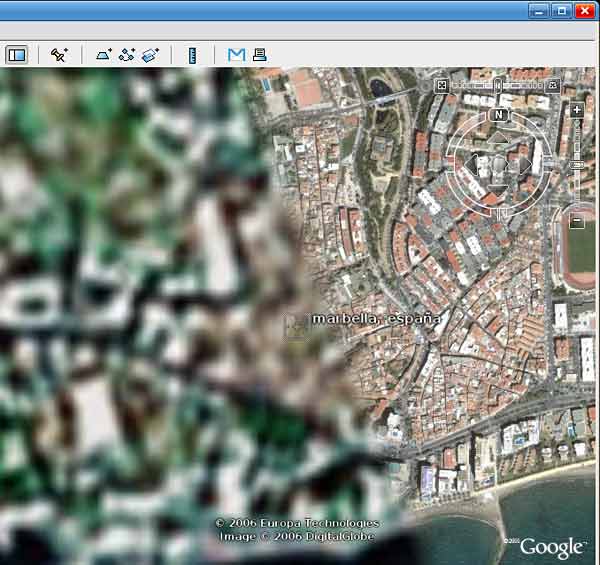Select the Add Polygon tool
The width and height of the screenshot is (600, 565).
point(104,55)
